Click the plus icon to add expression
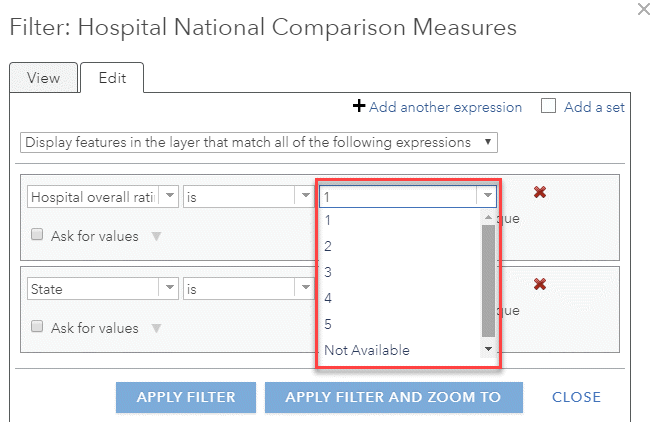Viewport: 657px width, 422px height. pyautogui.click(x=359, y=106)
